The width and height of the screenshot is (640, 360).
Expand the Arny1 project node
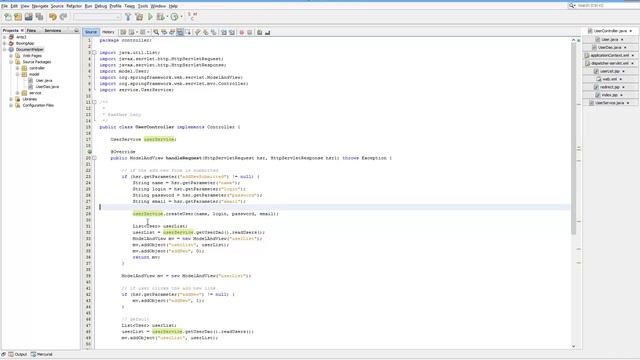point(4,37)
